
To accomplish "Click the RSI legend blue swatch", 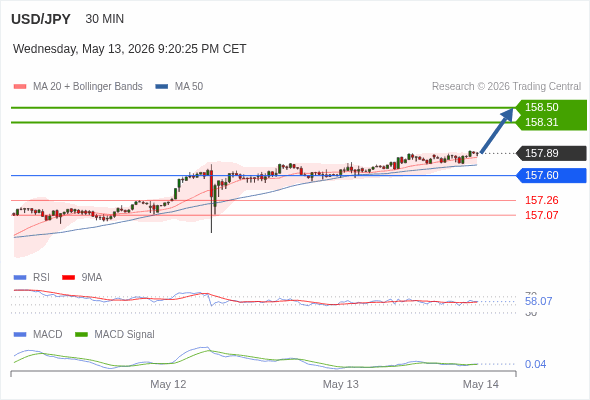I will tap(20, 278).
